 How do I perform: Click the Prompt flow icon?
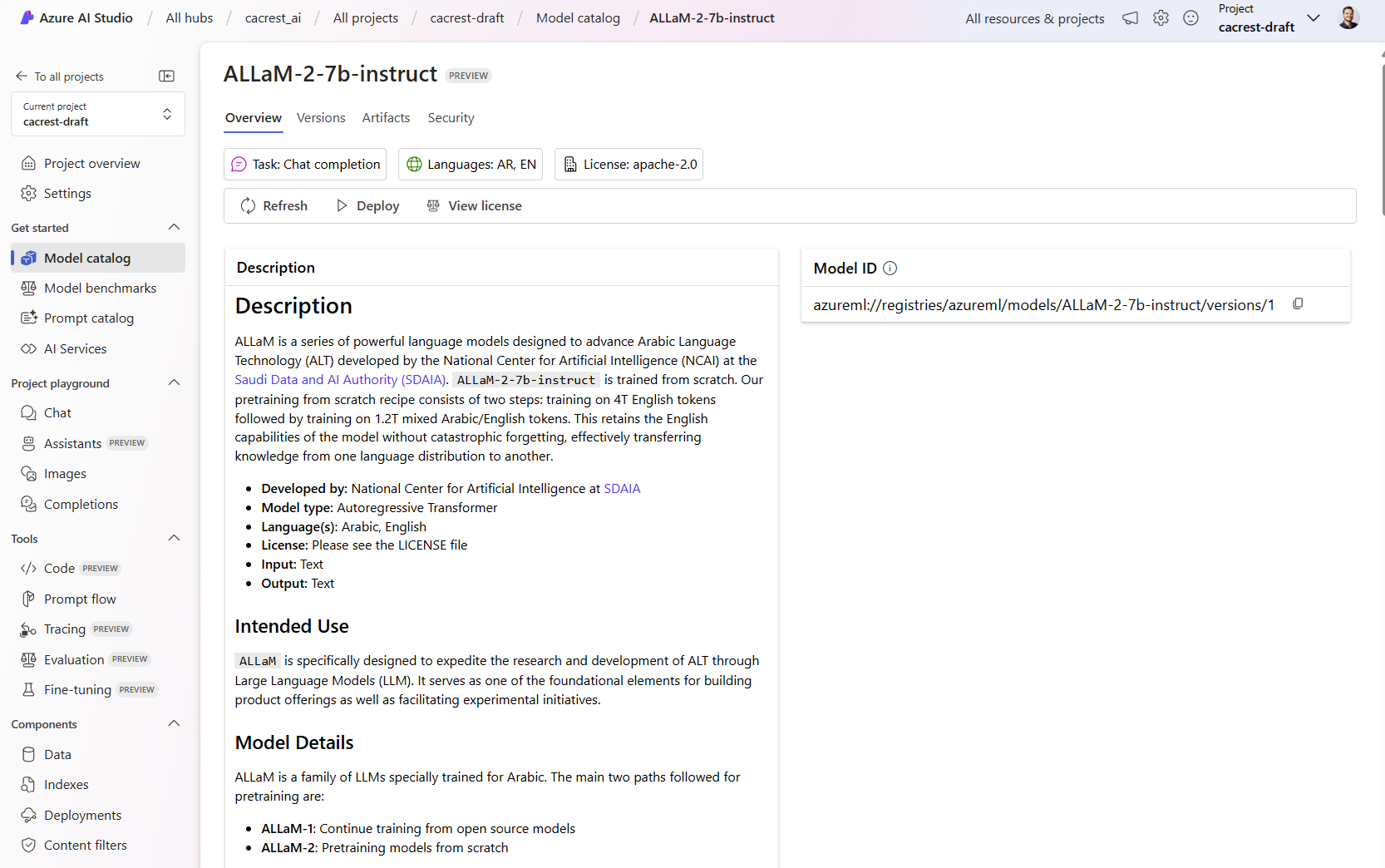pyautogui.click(x=28, y=599)
